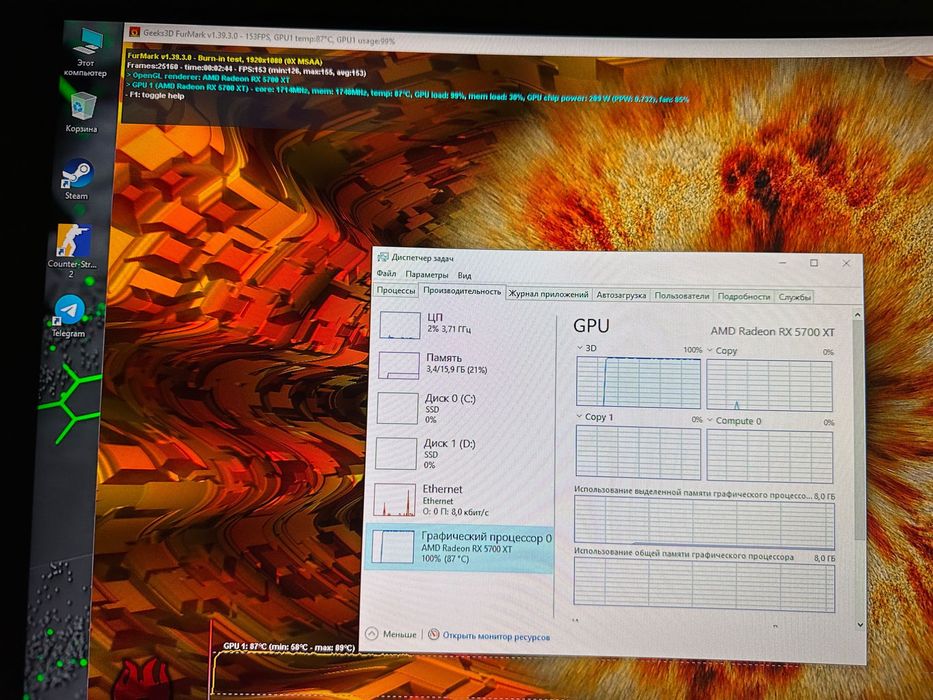Select the Counter-Strike 2 desktop shortcut
933x700 pixels.
click(x=73, y=251)
